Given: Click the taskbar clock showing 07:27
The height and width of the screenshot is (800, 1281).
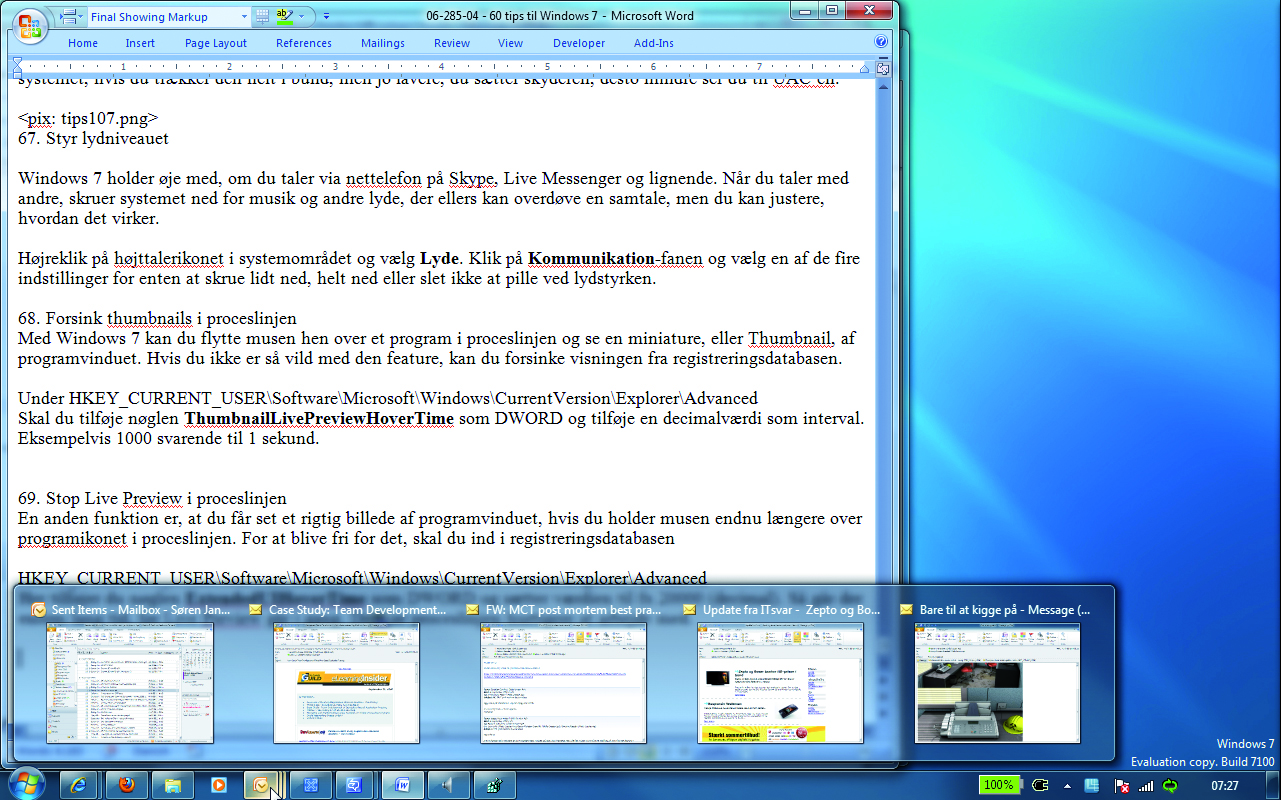Looking at the screenshot, I should (1224, 785).
